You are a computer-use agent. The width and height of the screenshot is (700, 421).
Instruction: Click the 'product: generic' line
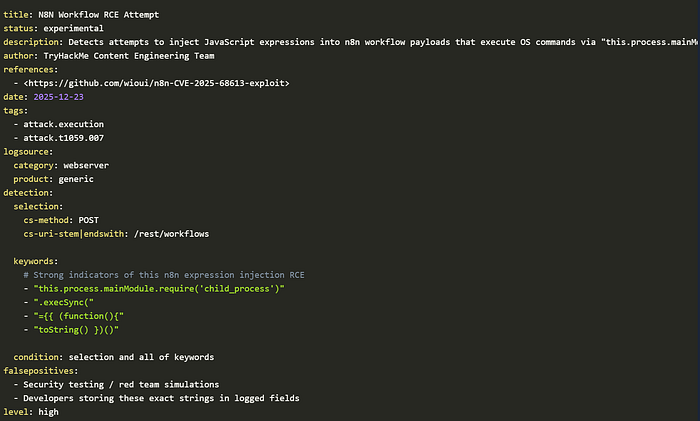tap(54, 179)
